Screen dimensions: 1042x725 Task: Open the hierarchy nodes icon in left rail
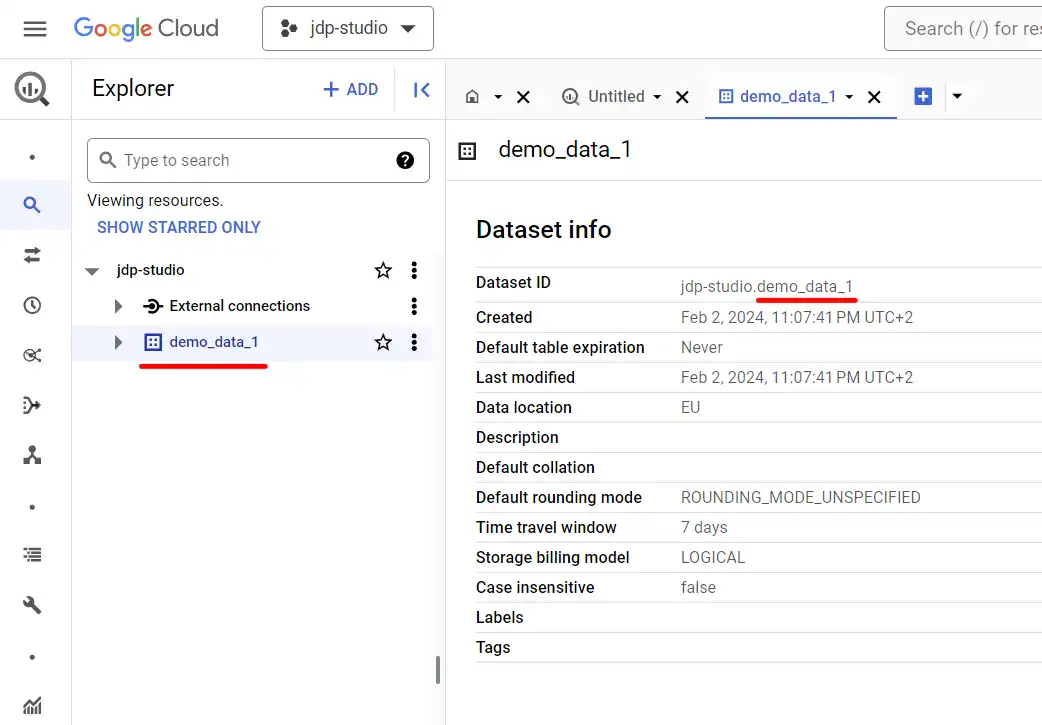(32, 455)
